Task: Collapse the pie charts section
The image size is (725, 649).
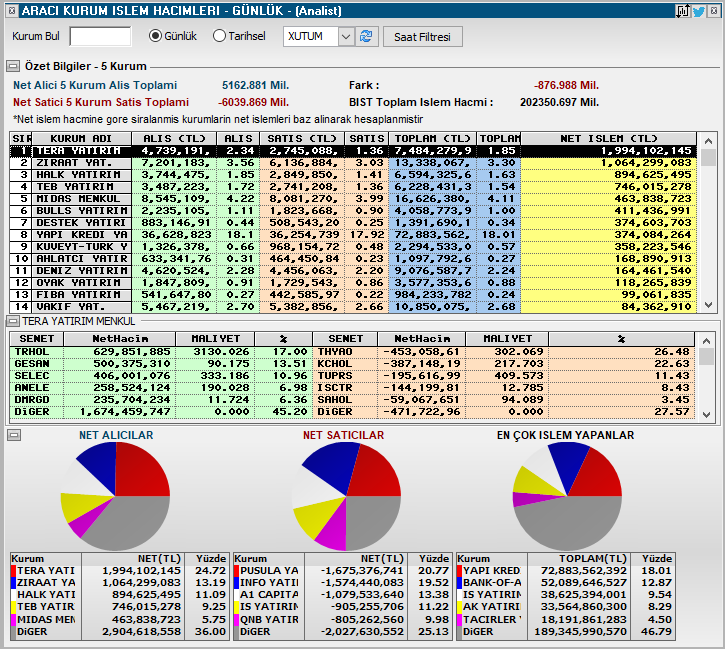Action: (x=14, y=435)
